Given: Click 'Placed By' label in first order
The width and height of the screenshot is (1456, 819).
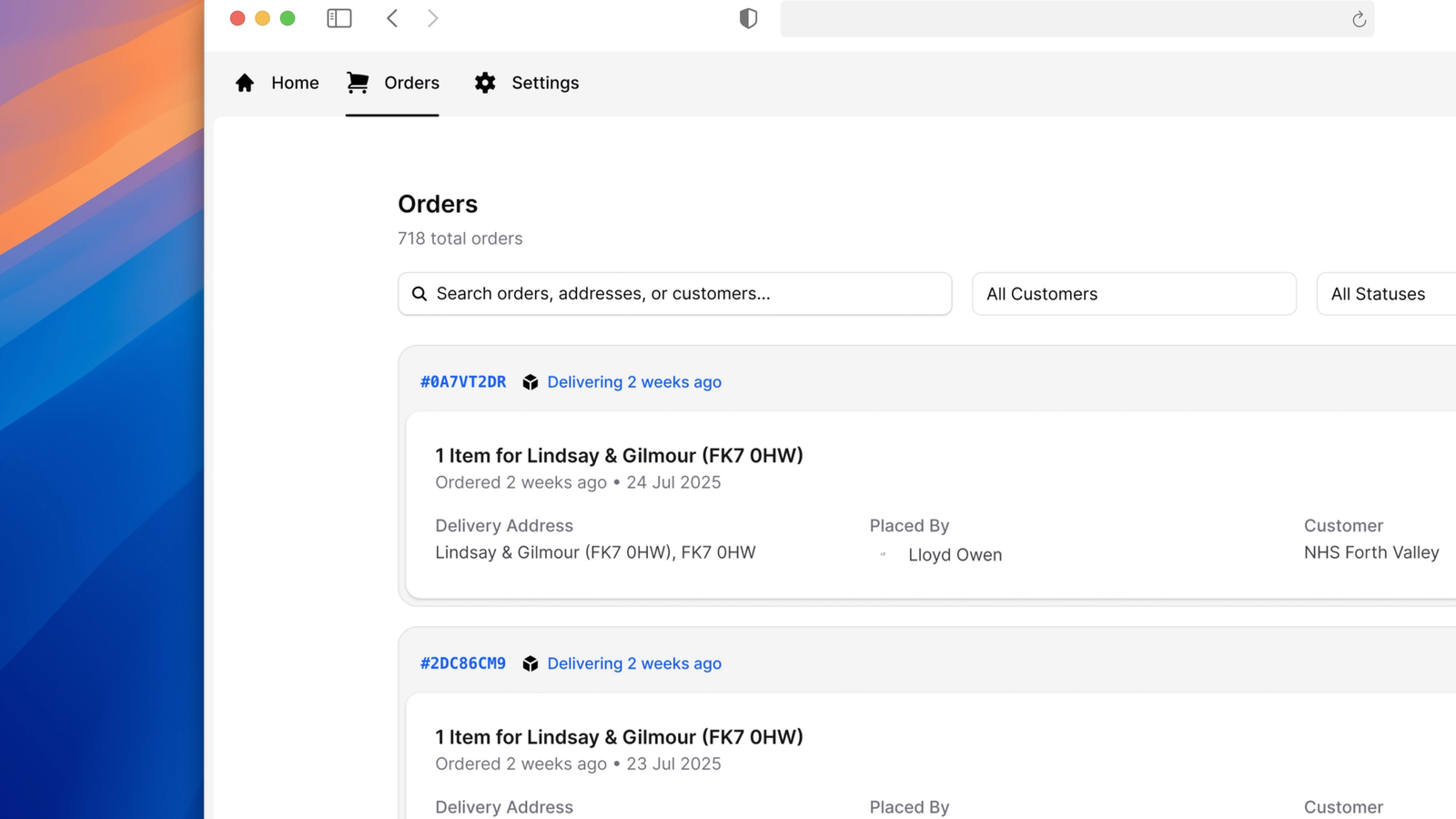Looking at the screenshot, I should [909, 526].
